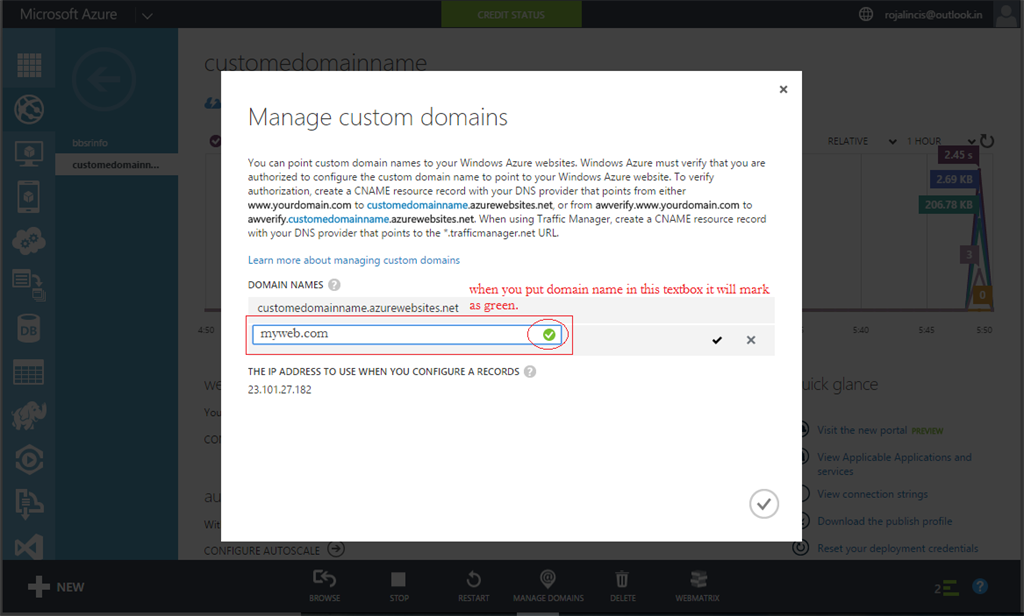This screenshot has height=616, width=1024.
Task: Open Visit the new portal link
Action: (x=861, y=430)
